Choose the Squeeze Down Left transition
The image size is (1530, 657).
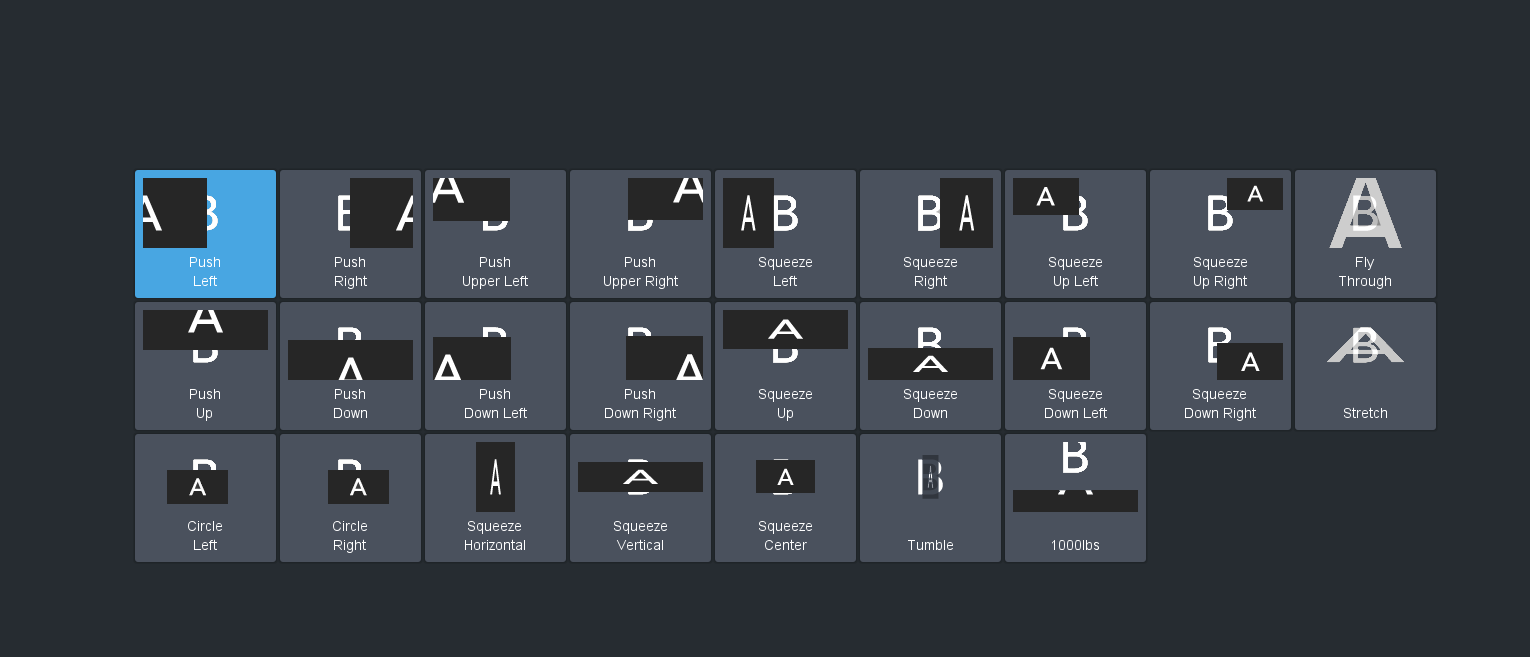[x=1075, y=366]
